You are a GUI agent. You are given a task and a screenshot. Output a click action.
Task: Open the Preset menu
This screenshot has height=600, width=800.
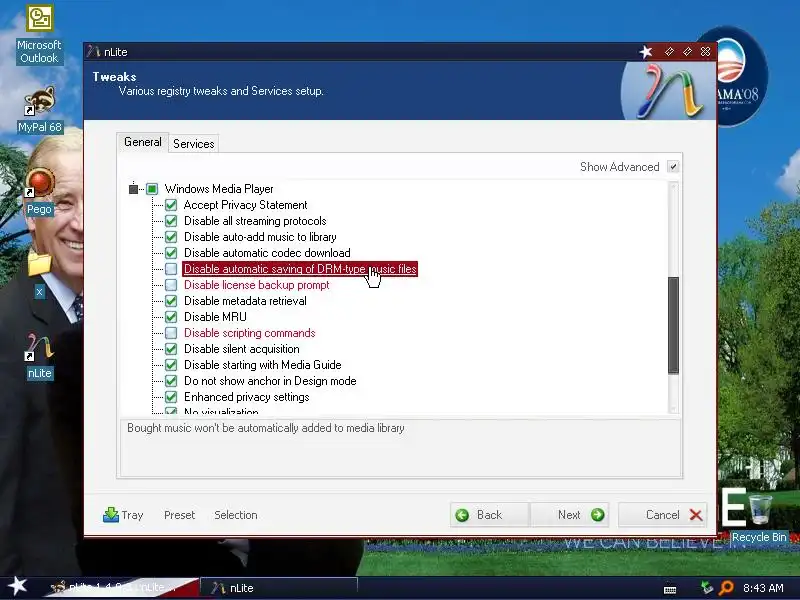pos(180,515)
